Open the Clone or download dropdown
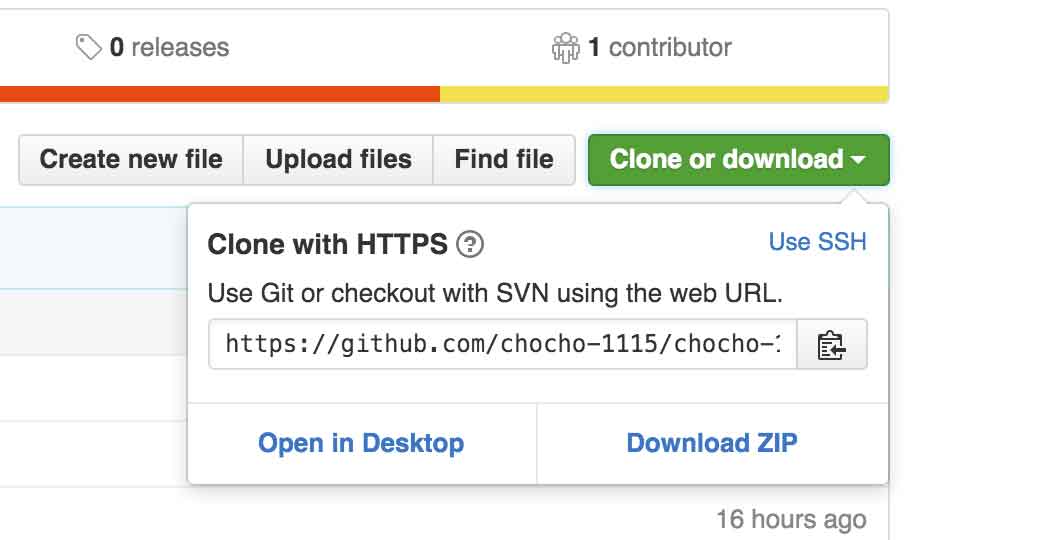The width and height of the screenshot is (1042, 540). point(738,160)
